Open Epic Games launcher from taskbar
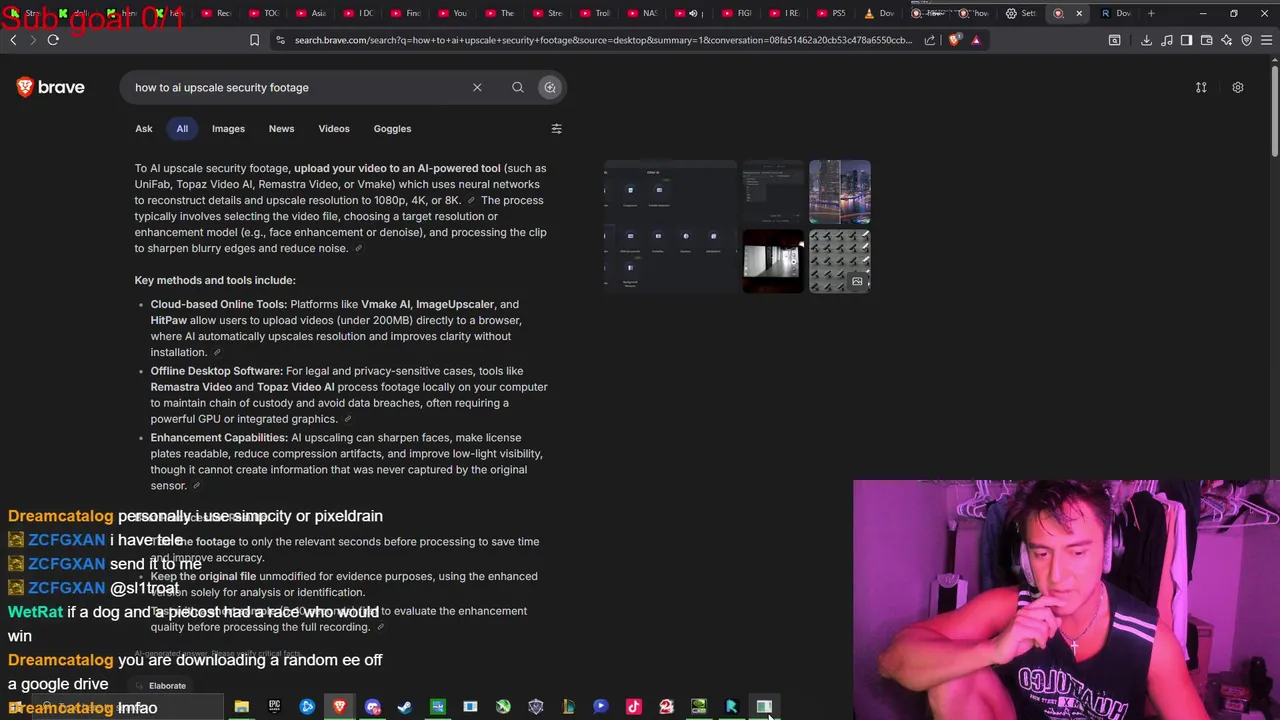1280x720 pixels. [274, 707]
